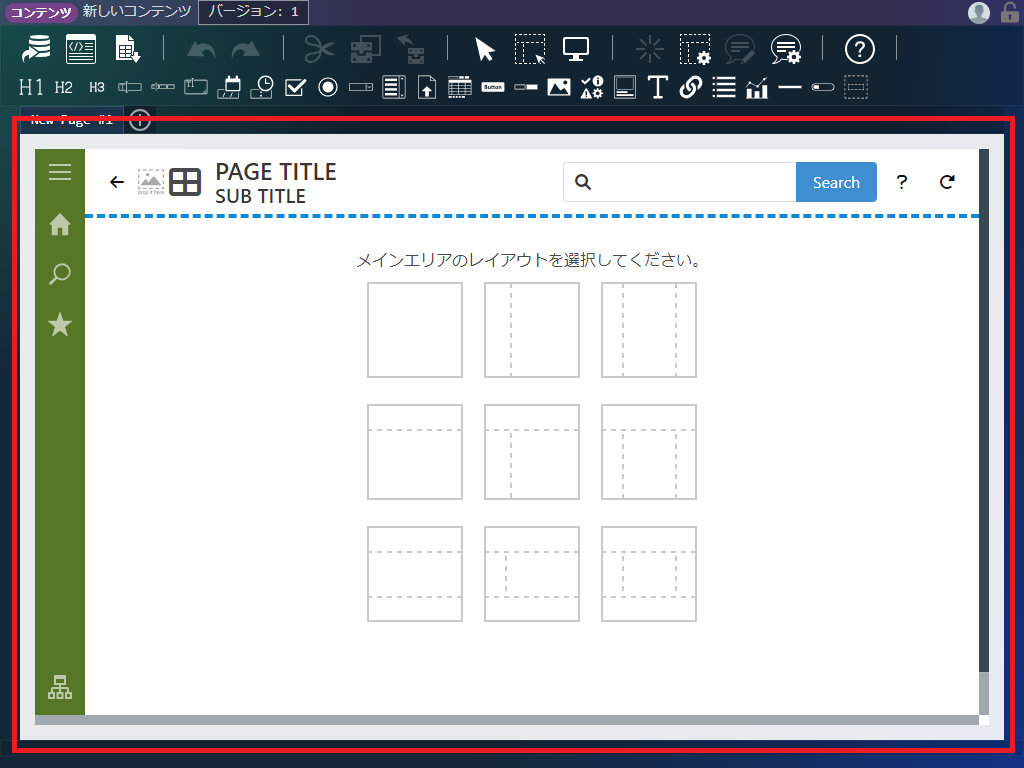The height and width of the screenshot is (768, 1024).
Task: Click the padlock lock icon
Action: click(1010, 12)
